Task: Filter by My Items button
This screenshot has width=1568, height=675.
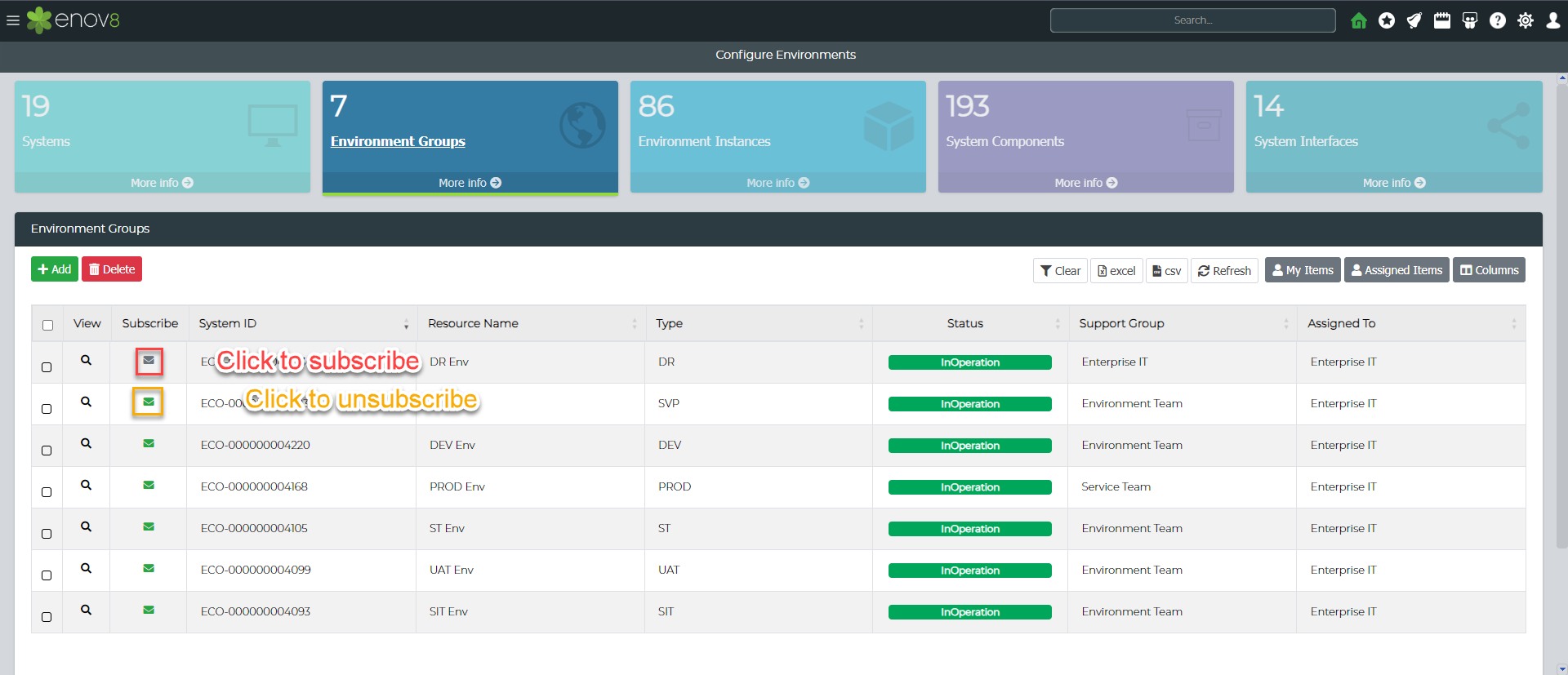Action: point(1303,270)
